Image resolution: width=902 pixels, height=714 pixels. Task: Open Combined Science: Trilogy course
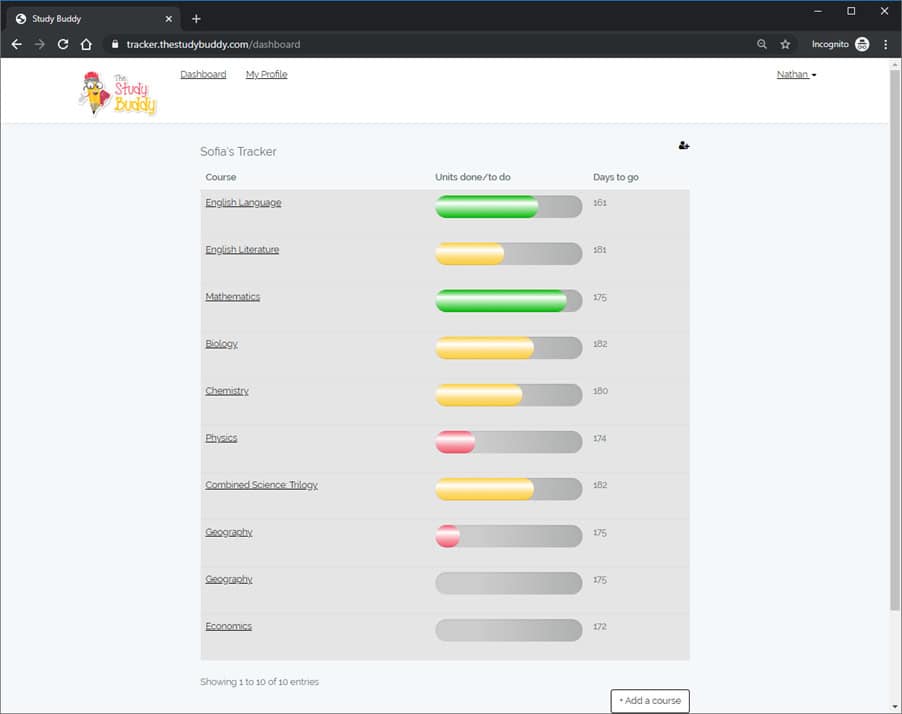[x=261, y=485]
